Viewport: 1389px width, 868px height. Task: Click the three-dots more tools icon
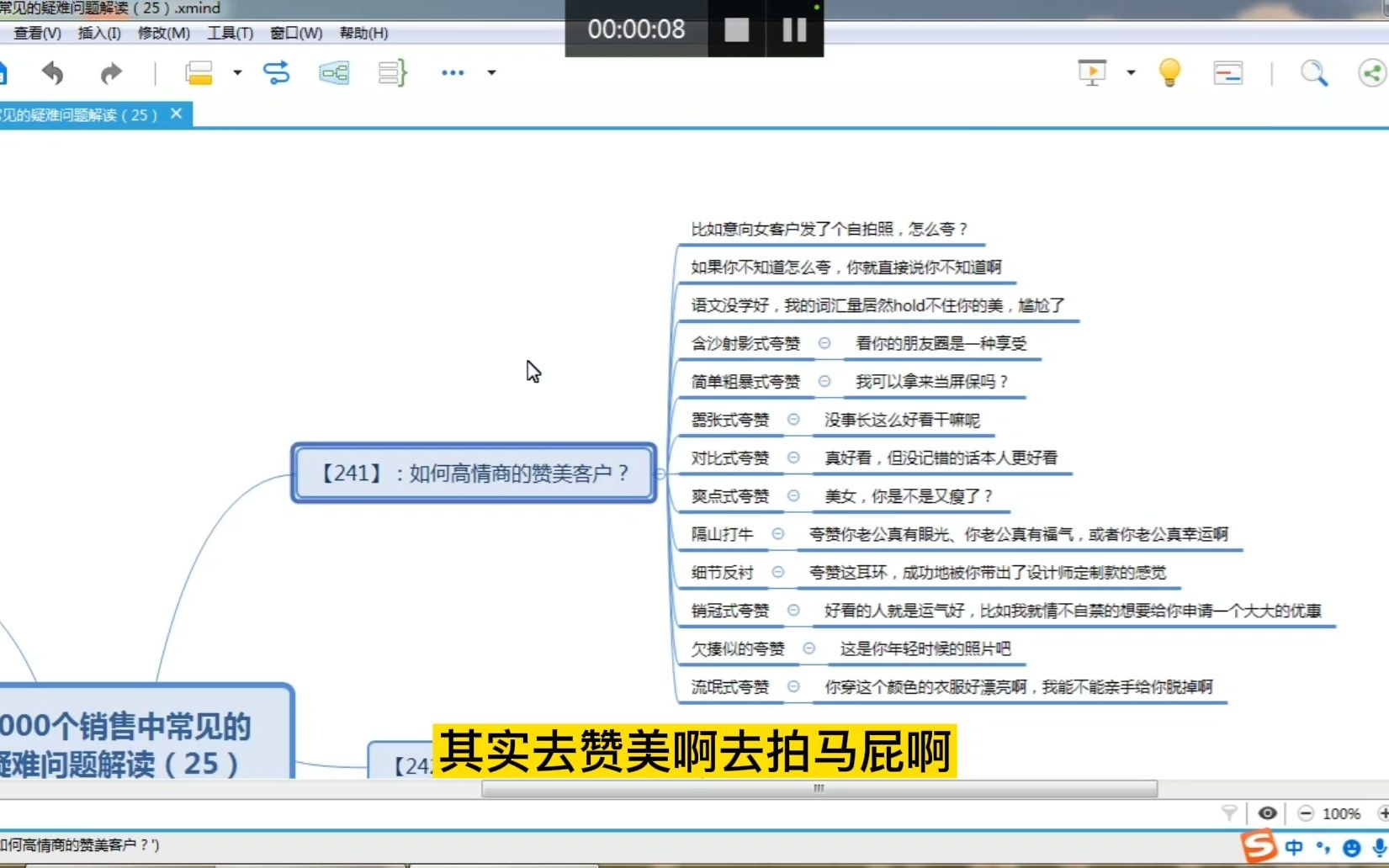(453, 73)
